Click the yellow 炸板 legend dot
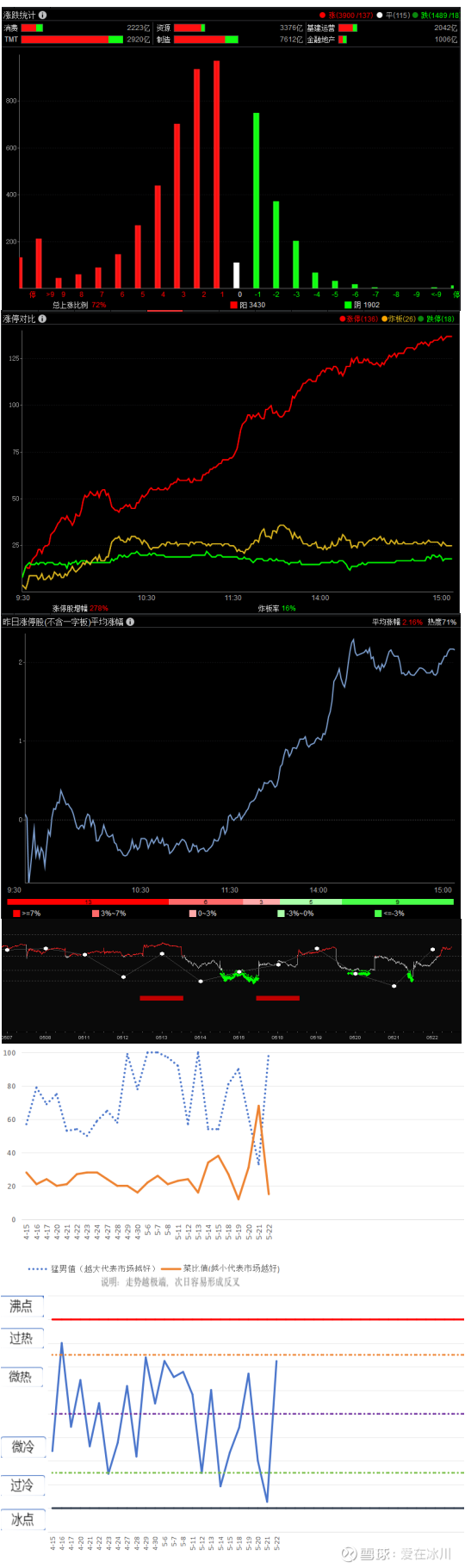This screenshot has height=1568, width=465. point(384,319)
